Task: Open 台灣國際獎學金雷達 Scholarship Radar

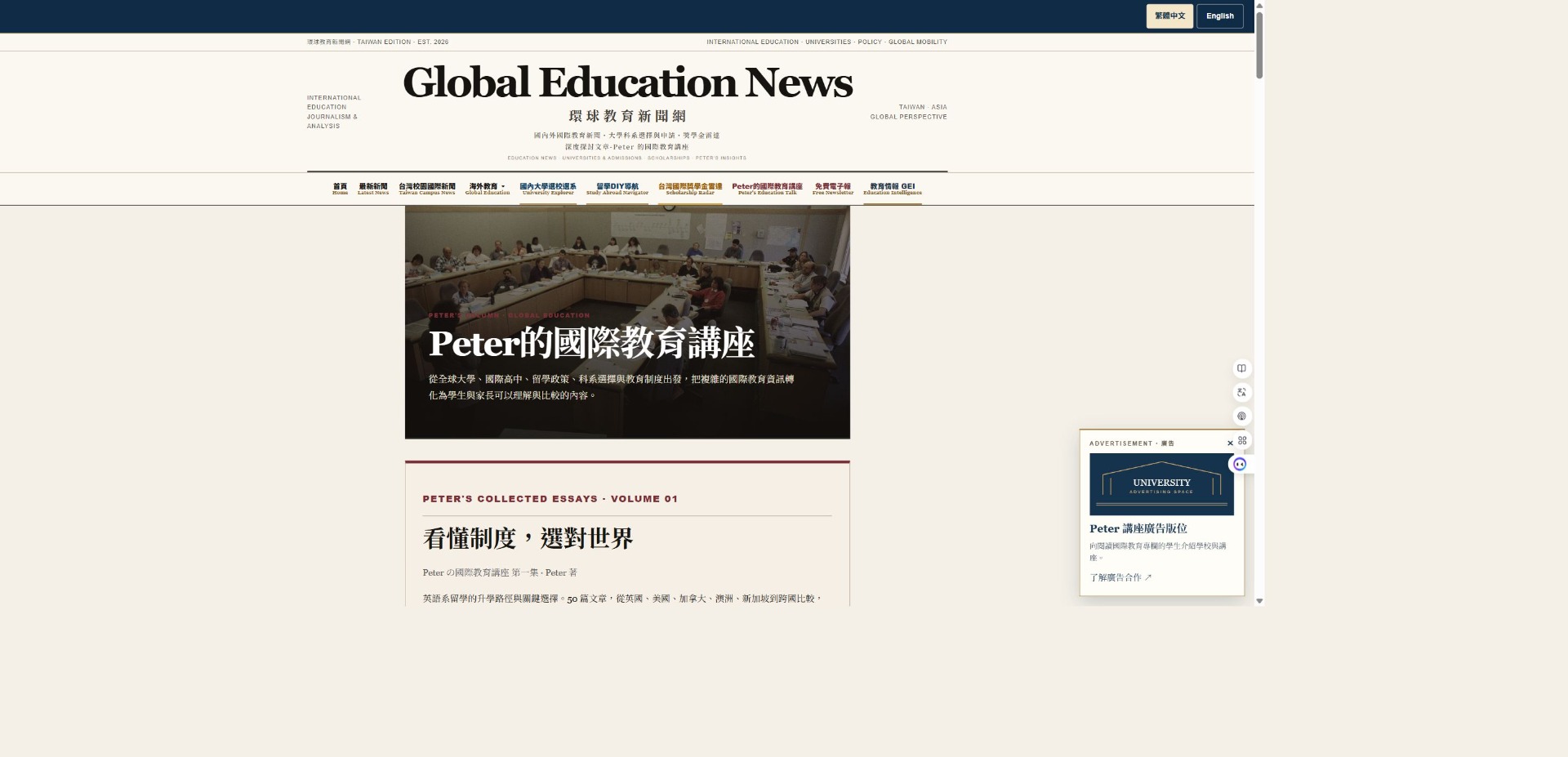Action: pos(690,189)
